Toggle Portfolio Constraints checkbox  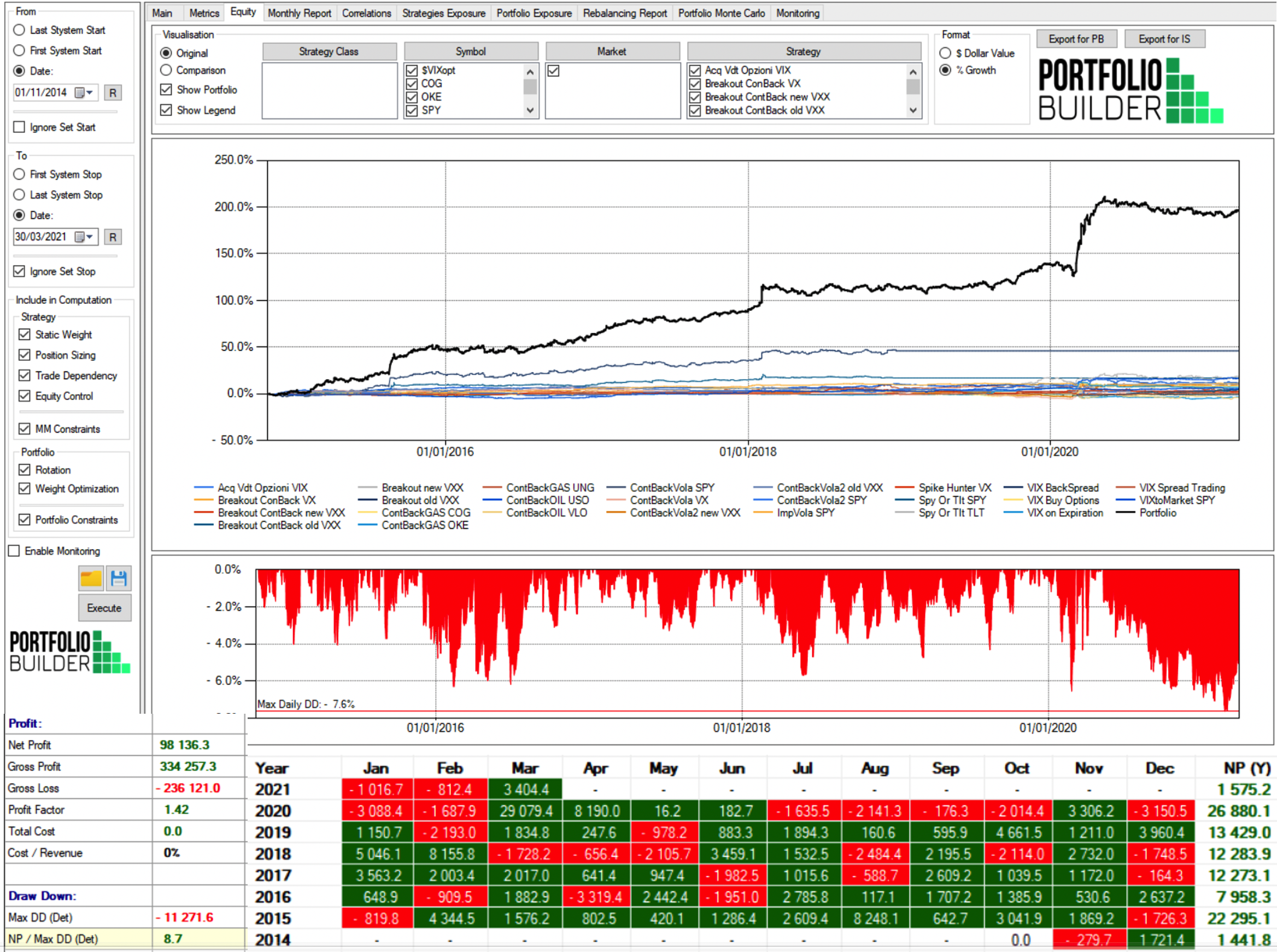[24, 520]
